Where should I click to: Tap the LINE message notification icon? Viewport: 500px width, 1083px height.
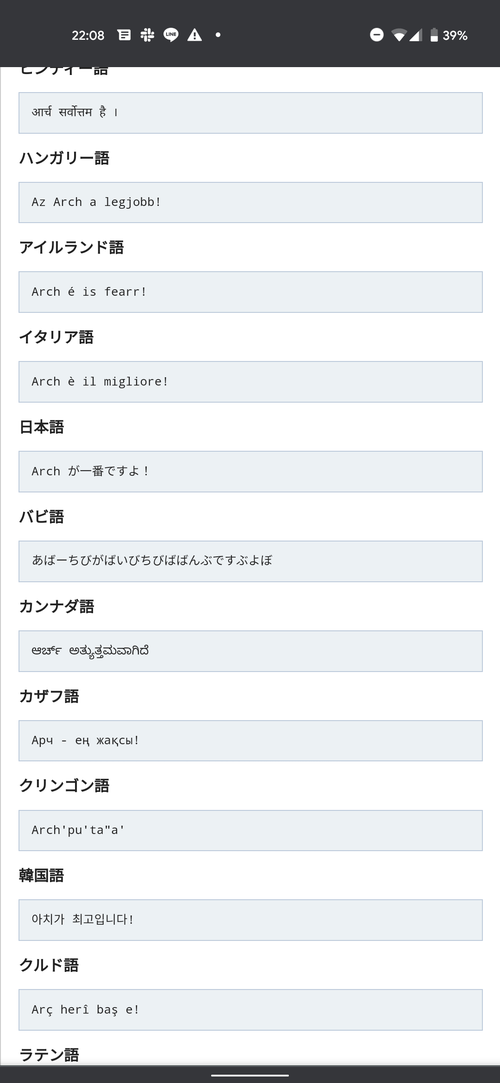click(171, 35)
